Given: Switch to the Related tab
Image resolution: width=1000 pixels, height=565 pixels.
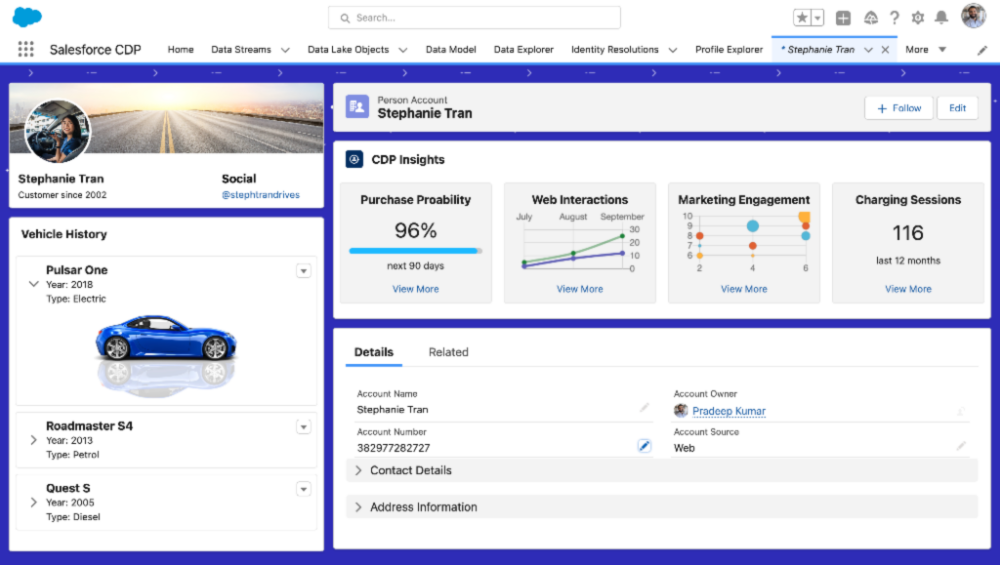Looking at the screenshot, I should click(x=448, y=352).
